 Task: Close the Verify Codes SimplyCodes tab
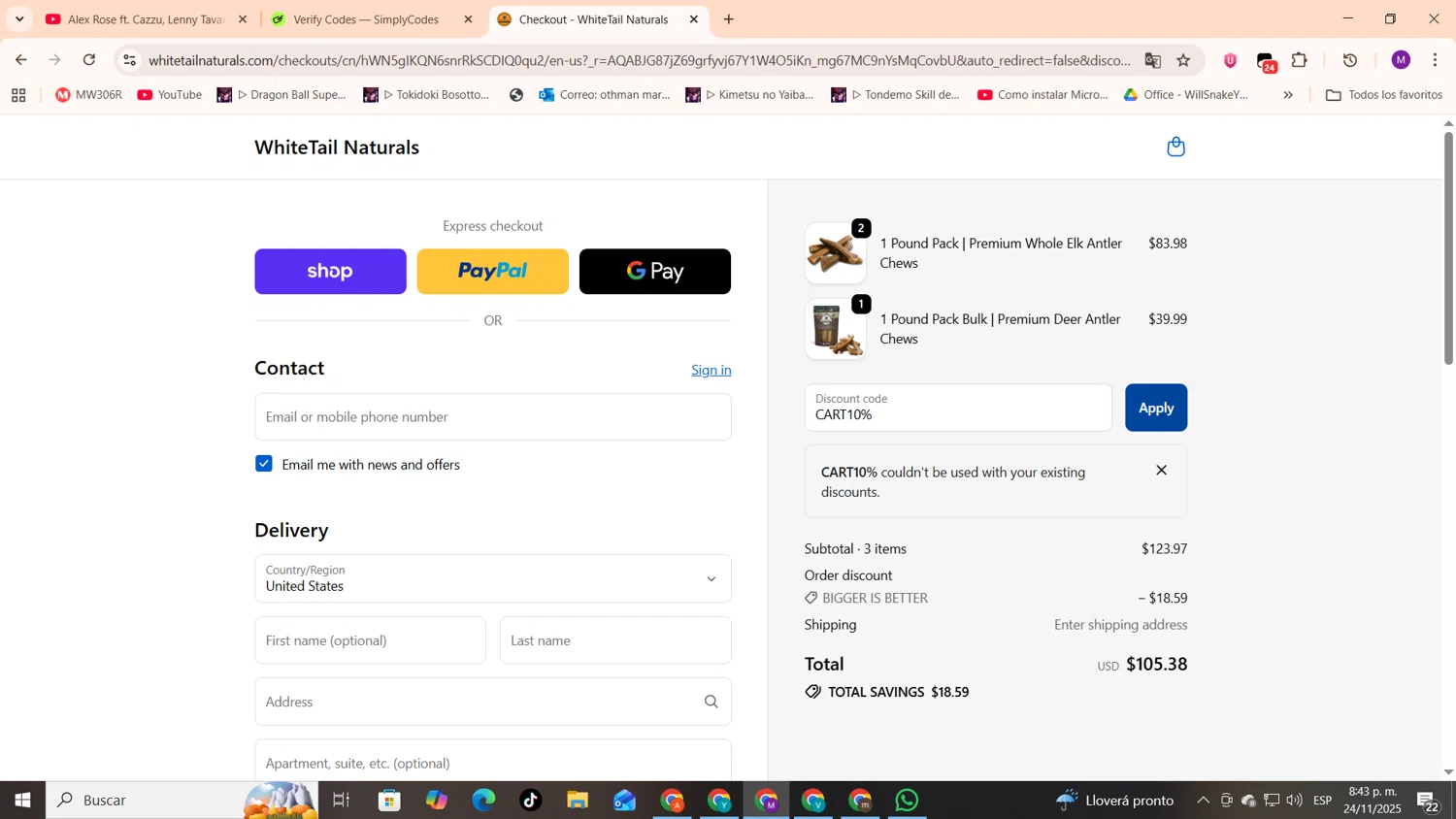468,19
